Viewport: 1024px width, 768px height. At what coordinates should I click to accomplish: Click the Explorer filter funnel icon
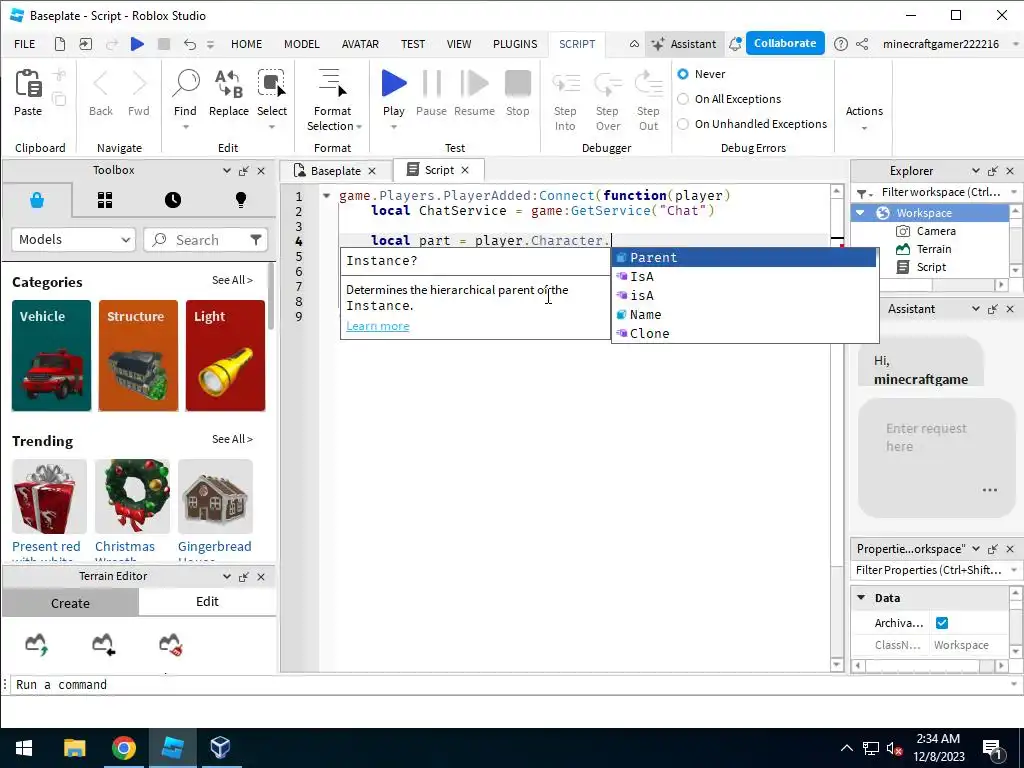coord(861,193)
